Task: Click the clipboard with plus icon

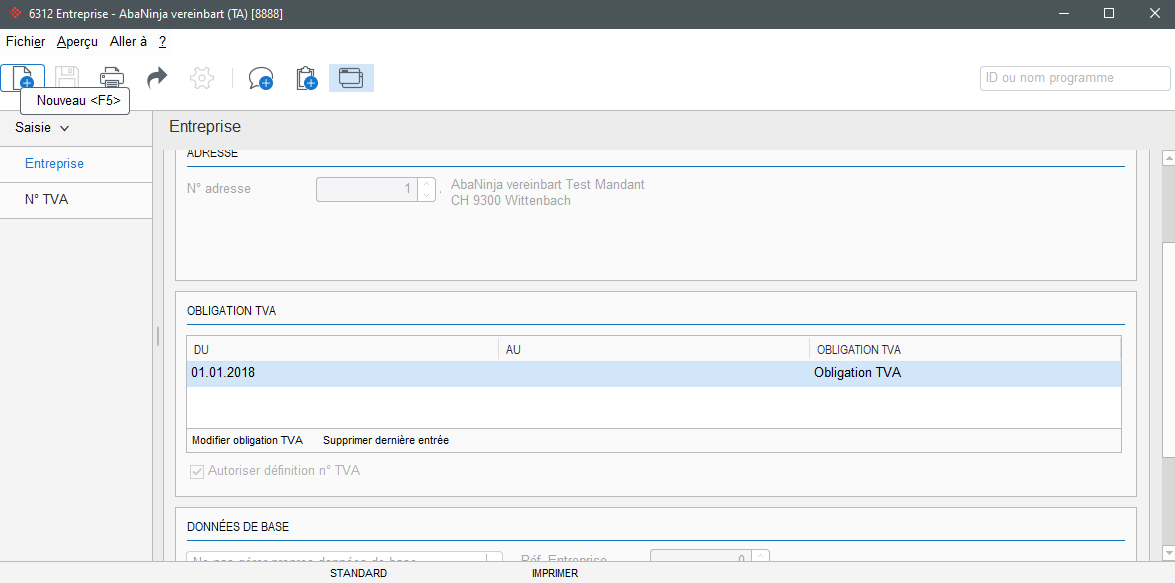Action: coord(306,78)
